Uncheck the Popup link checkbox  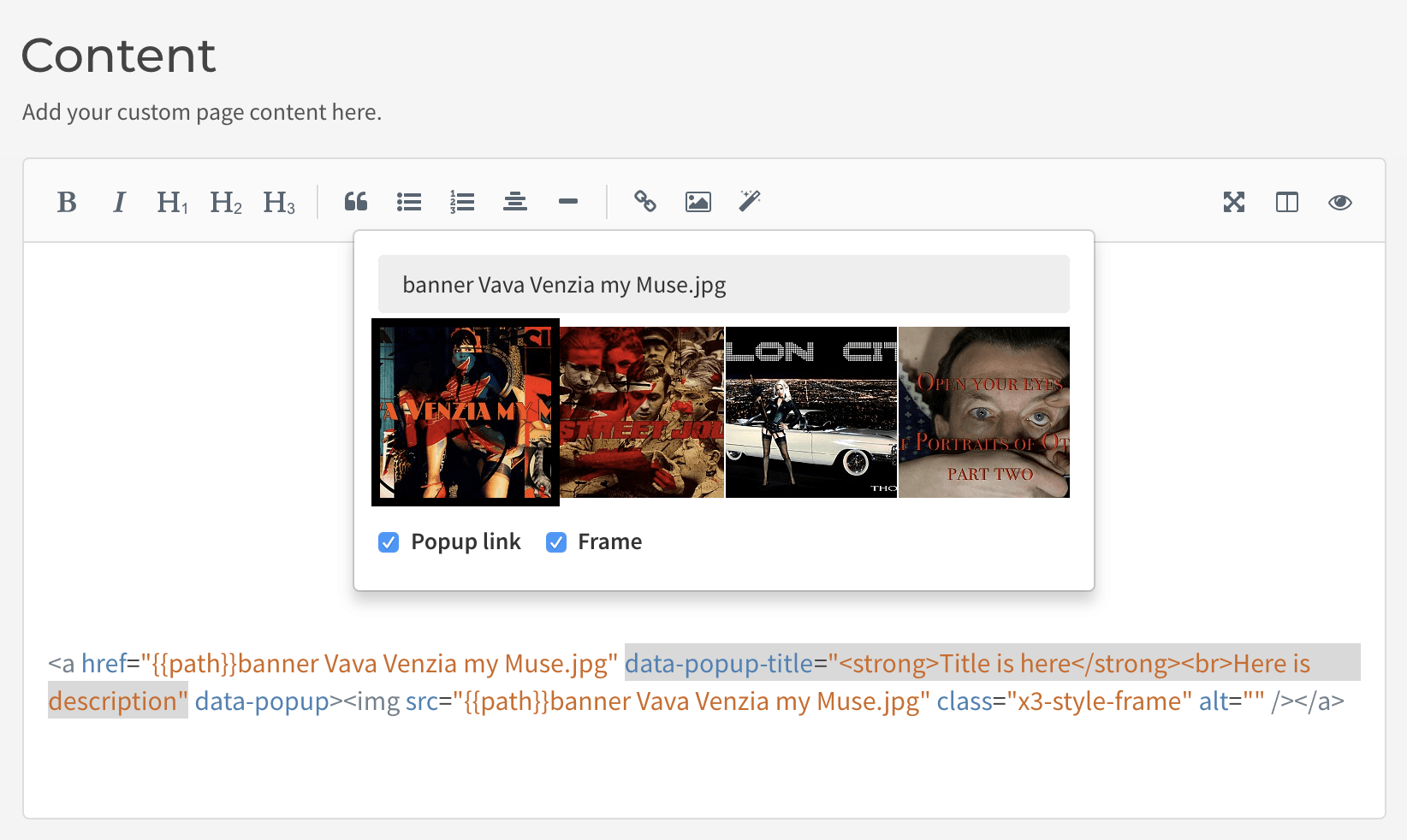point(389,542)
